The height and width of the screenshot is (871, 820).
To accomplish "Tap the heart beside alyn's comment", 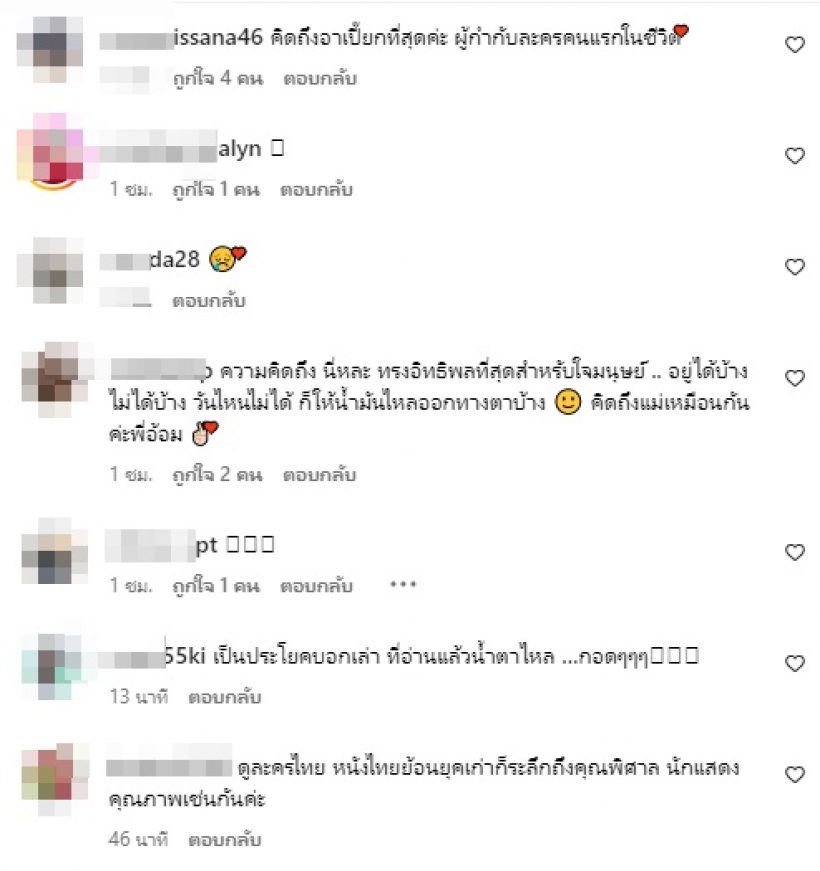I will click(x=794, y=155).
